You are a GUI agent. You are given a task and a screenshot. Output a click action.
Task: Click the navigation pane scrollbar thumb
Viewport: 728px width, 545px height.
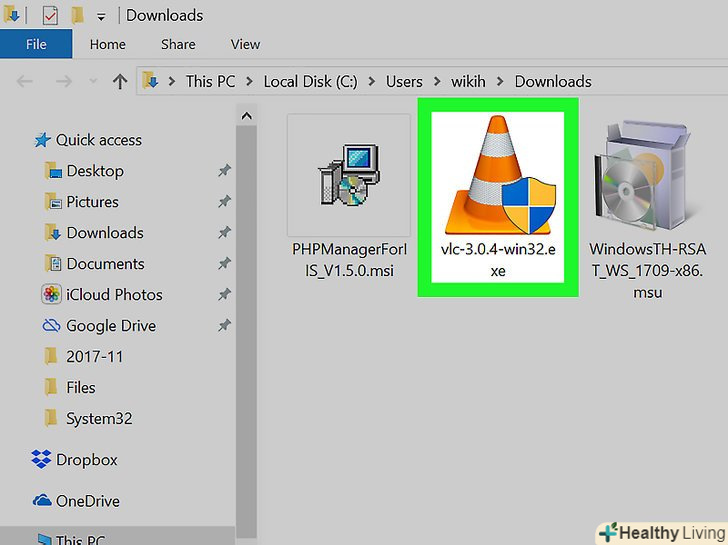247,332
